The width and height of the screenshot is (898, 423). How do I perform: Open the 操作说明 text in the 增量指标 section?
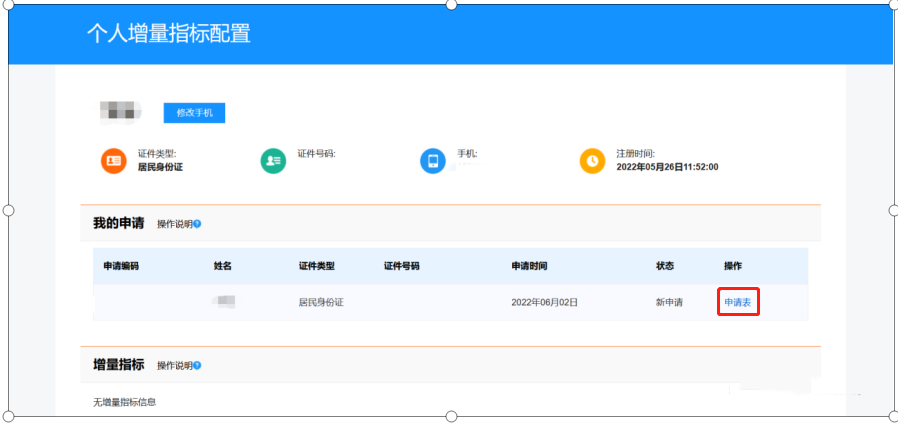pyautogui.click(x=174, y=365)
